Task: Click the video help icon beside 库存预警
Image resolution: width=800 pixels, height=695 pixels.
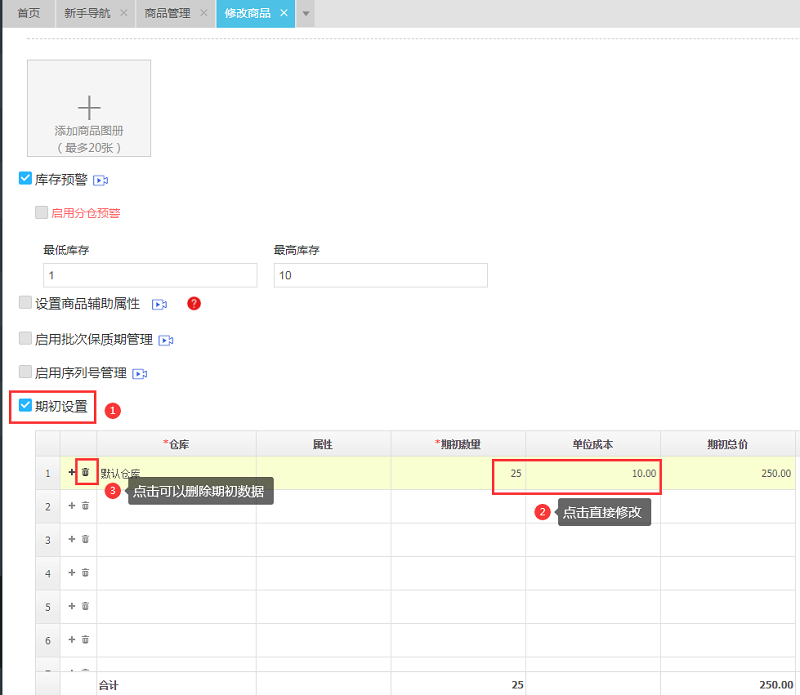Action: [101, 181]
